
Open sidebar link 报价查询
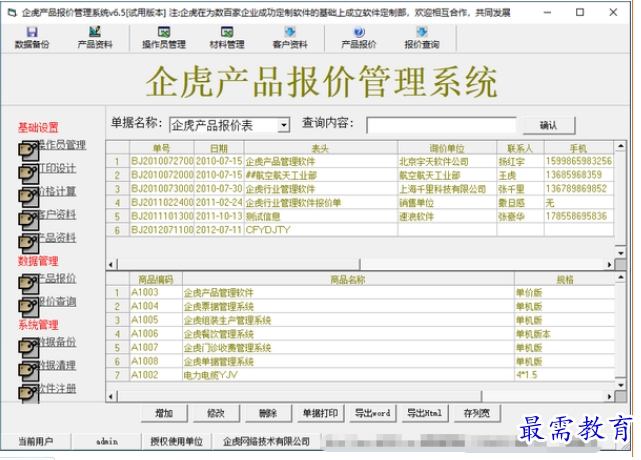coord(57,301)
